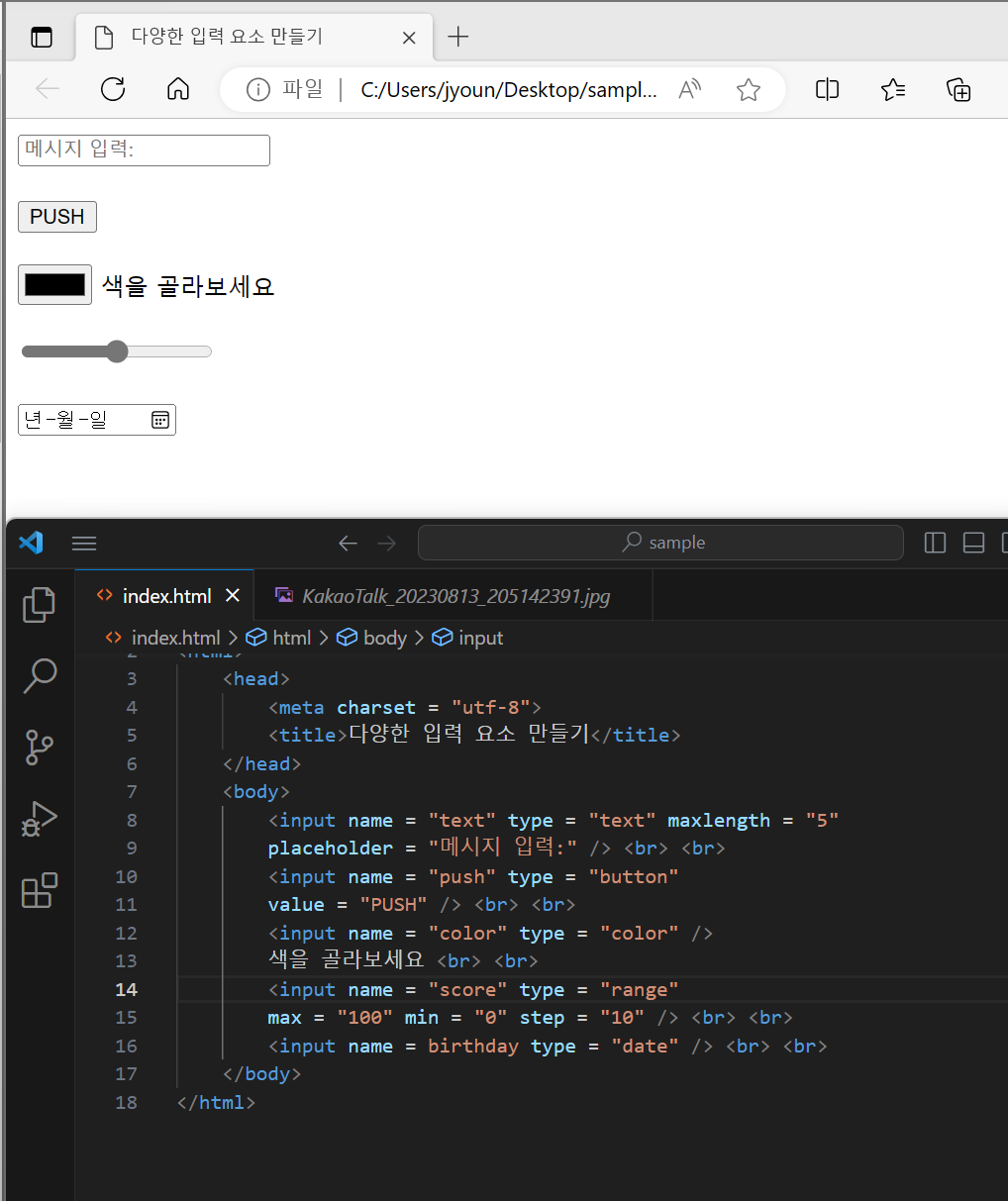Click "PUSH" value on code line 11
This screenshot has height=1201, width=1008.
coord(393,905)
